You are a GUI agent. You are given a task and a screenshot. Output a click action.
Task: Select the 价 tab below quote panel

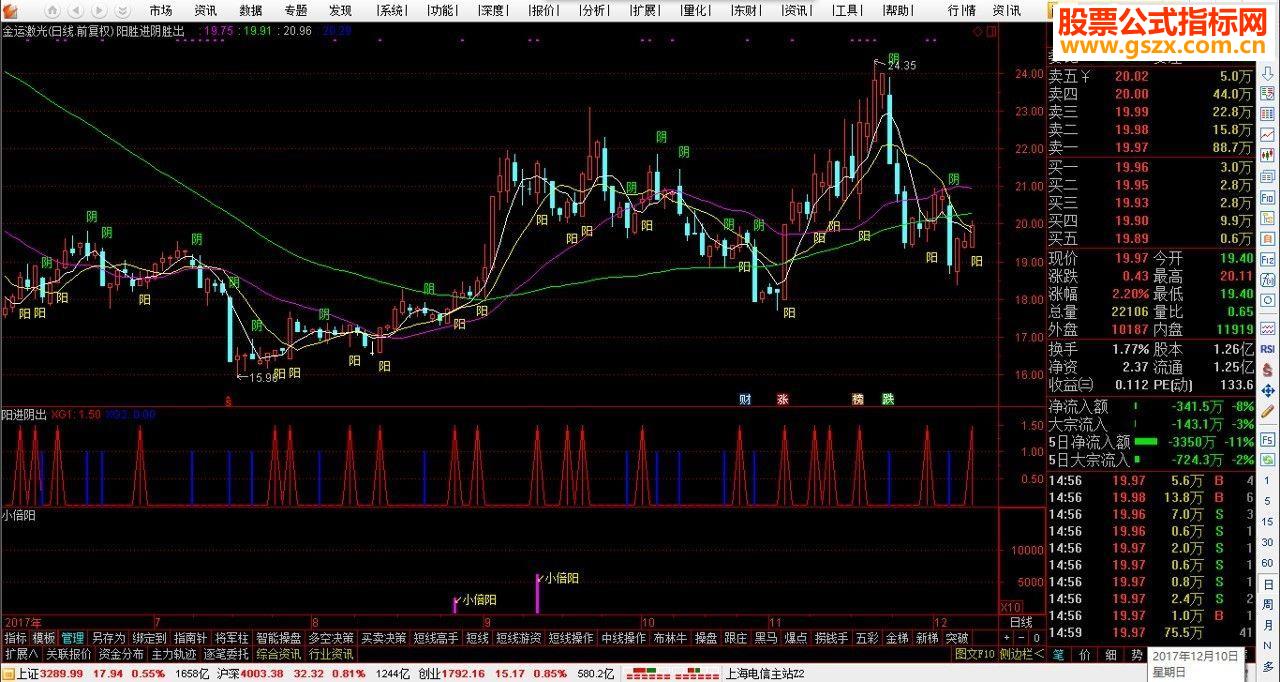point(1085,655)
